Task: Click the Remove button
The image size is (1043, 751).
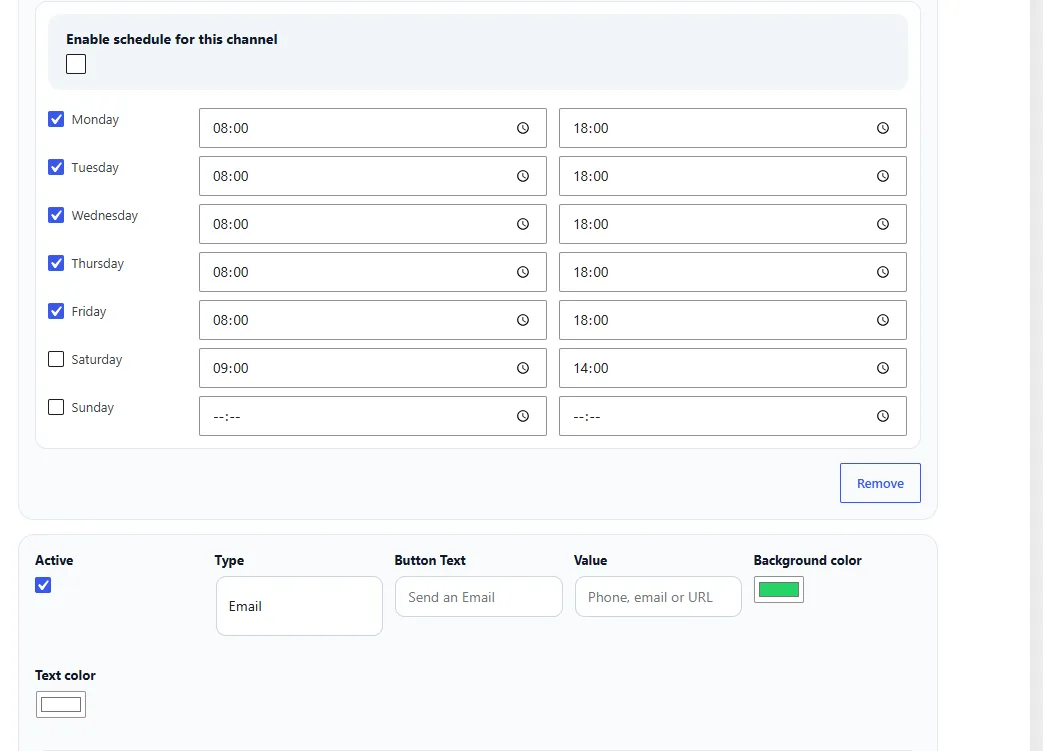Action: 880,483
